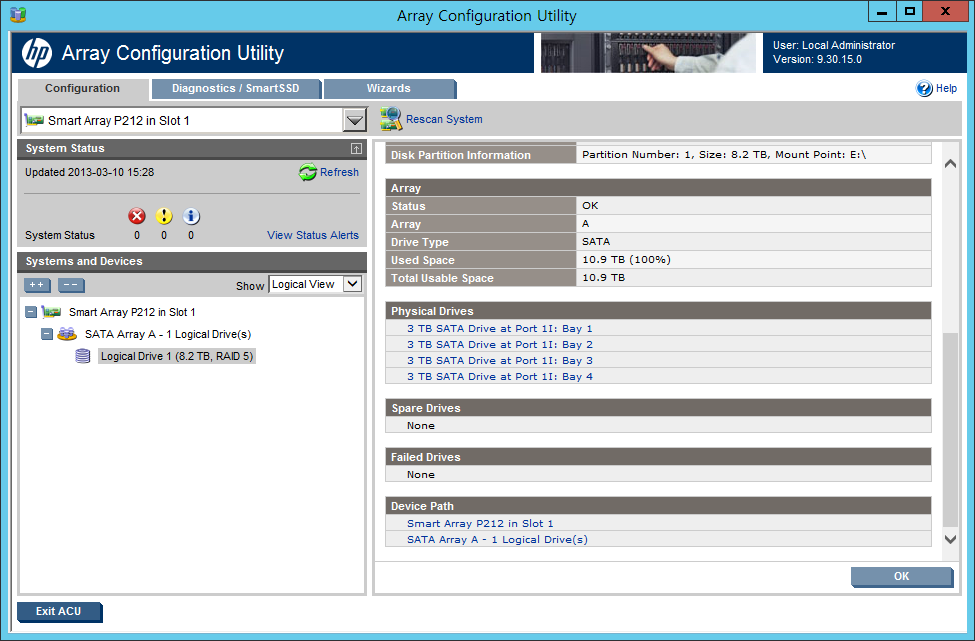Viewport: 975px width, 641px height.
Task: Click the Help question mark icon
Action: click(924, 88)
